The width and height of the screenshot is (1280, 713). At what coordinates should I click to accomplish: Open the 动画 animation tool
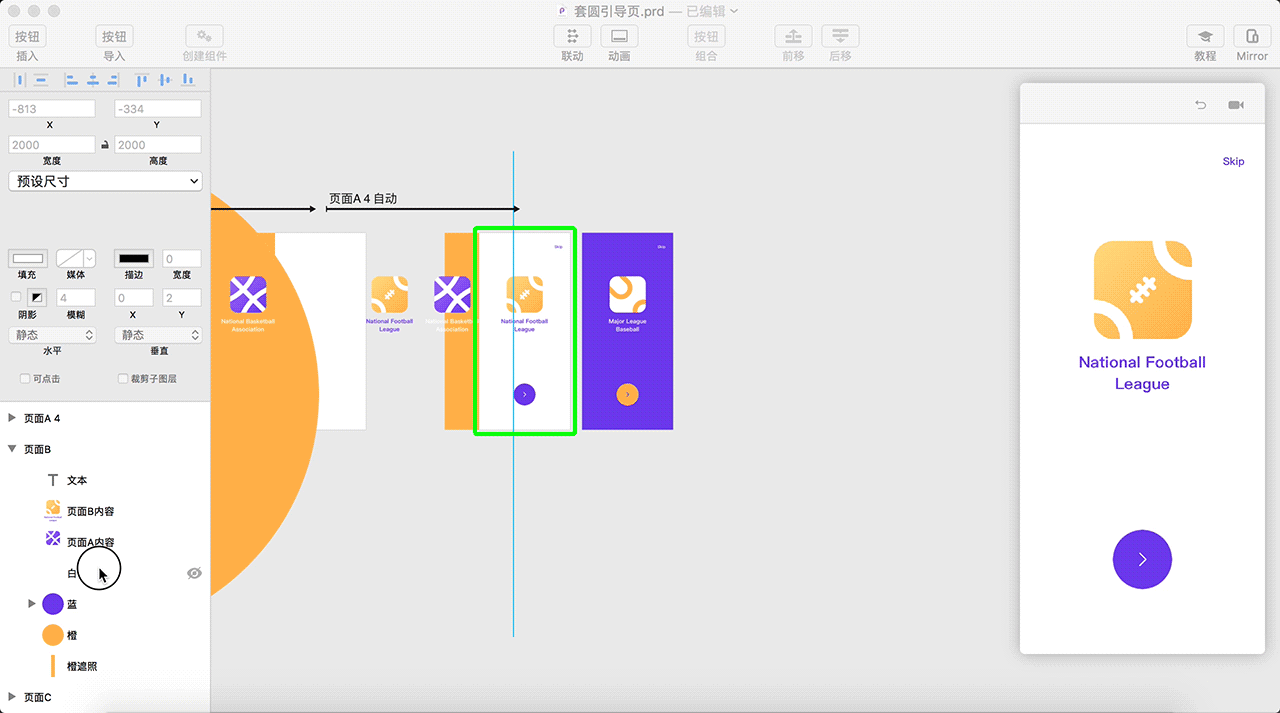pyautogui.click(x=619, y=37)
